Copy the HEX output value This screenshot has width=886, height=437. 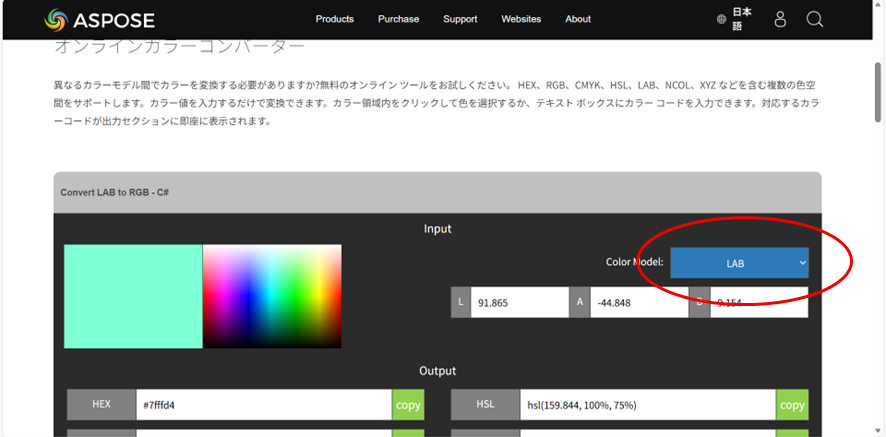408,405
